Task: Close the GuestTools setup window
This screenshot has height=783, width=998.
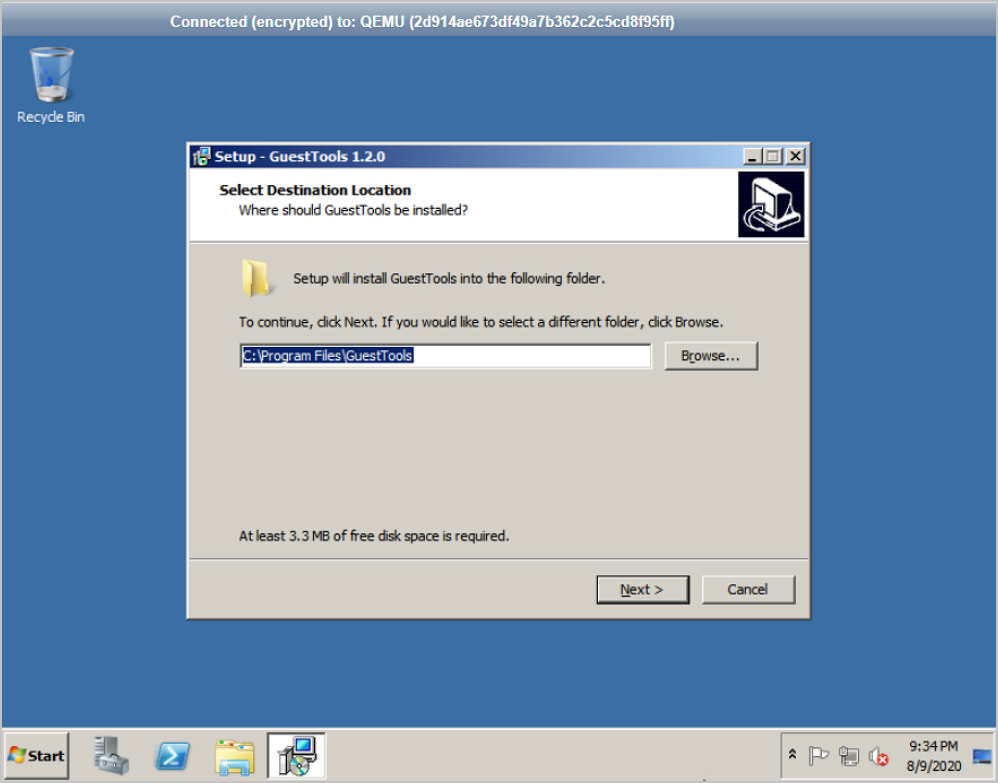Action: point(796,157)
